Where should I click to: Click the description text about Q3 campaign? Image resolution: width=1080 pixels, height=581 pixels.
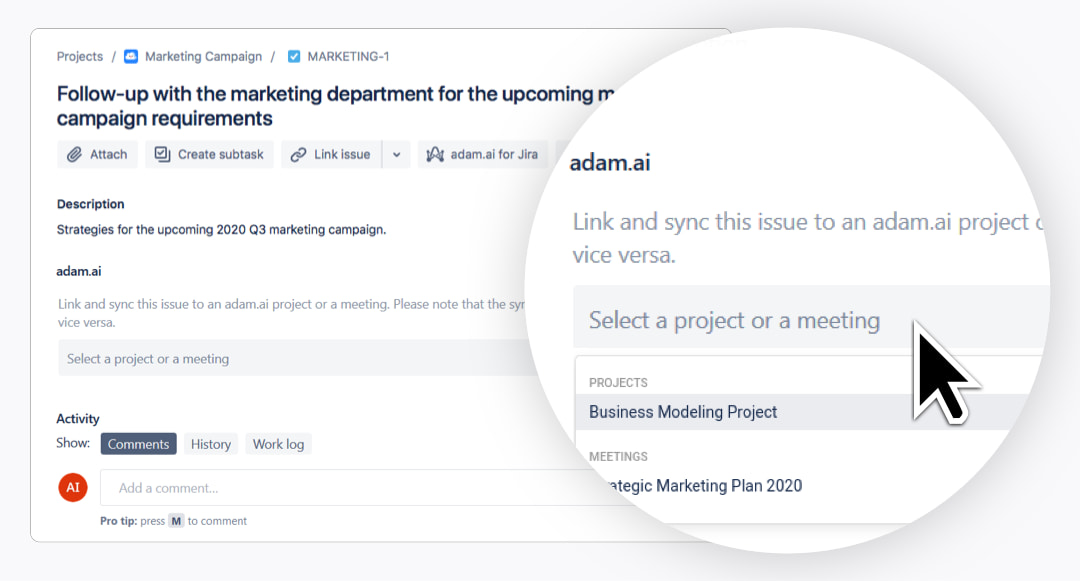221,229
